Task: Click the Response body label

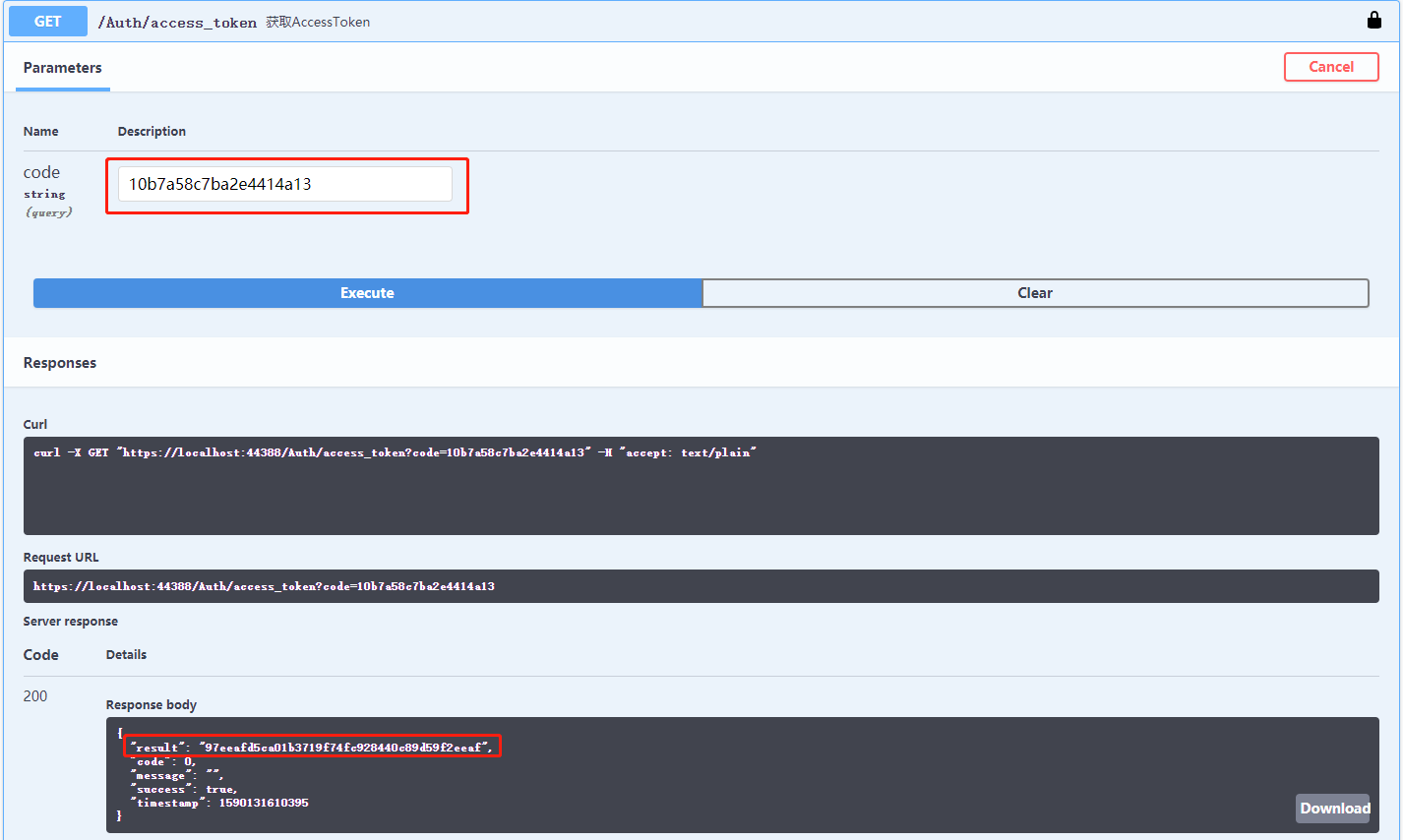Action: click(x=152, y=705)
